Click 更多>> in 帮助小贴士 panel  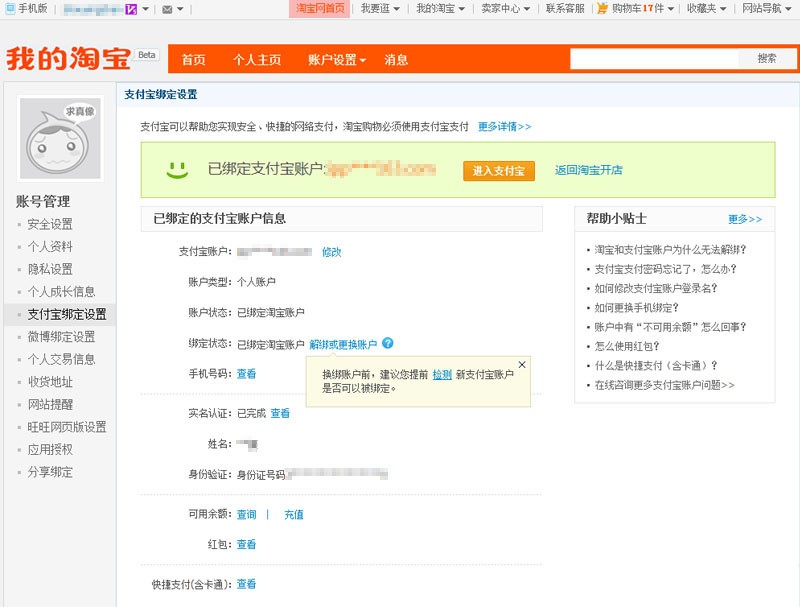pos(745,219)
